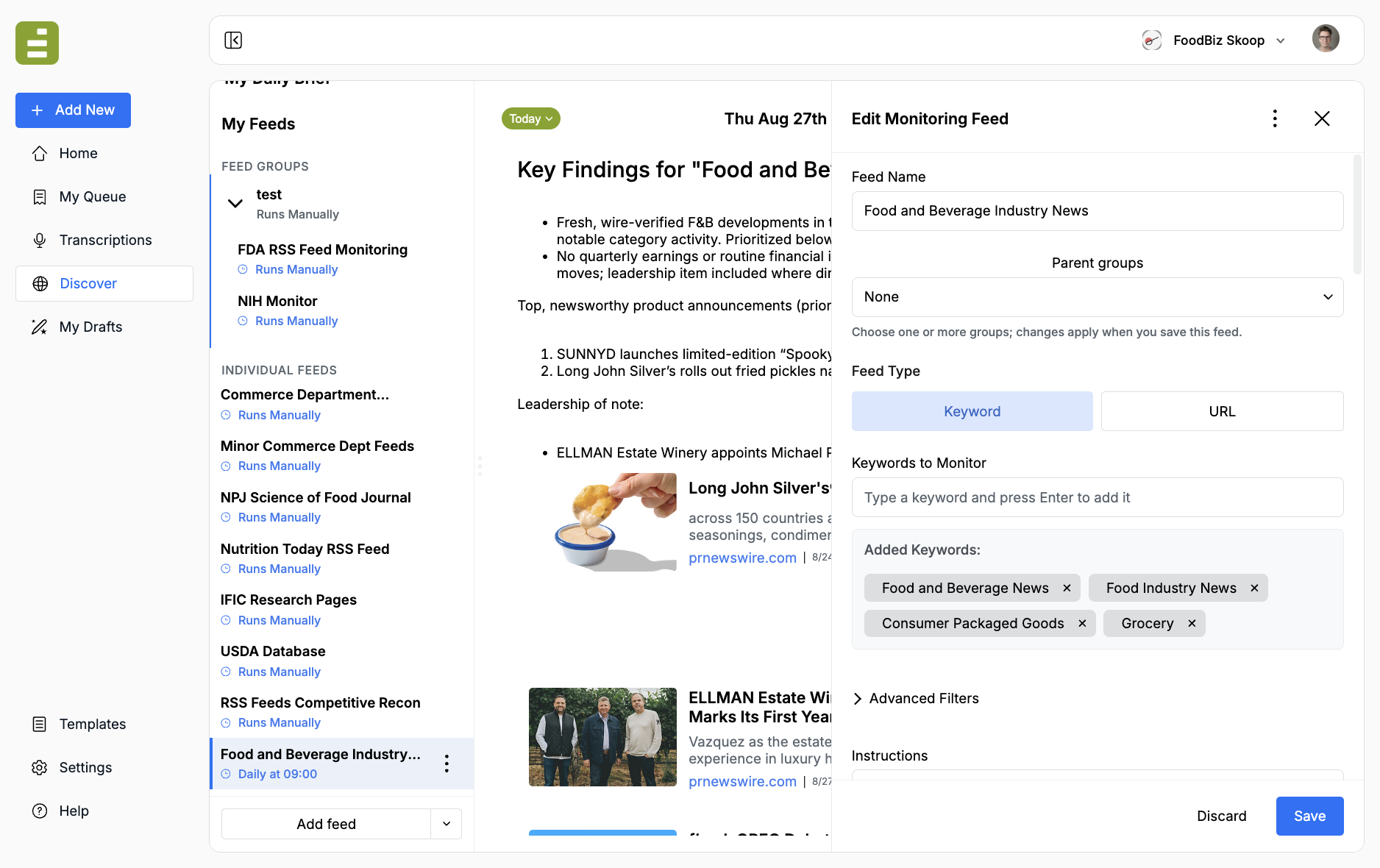Image resolution: width=1380 pixels, height=868 pixels.
Task: Open the Today date dropdown
Action: [x=530, y=118]
